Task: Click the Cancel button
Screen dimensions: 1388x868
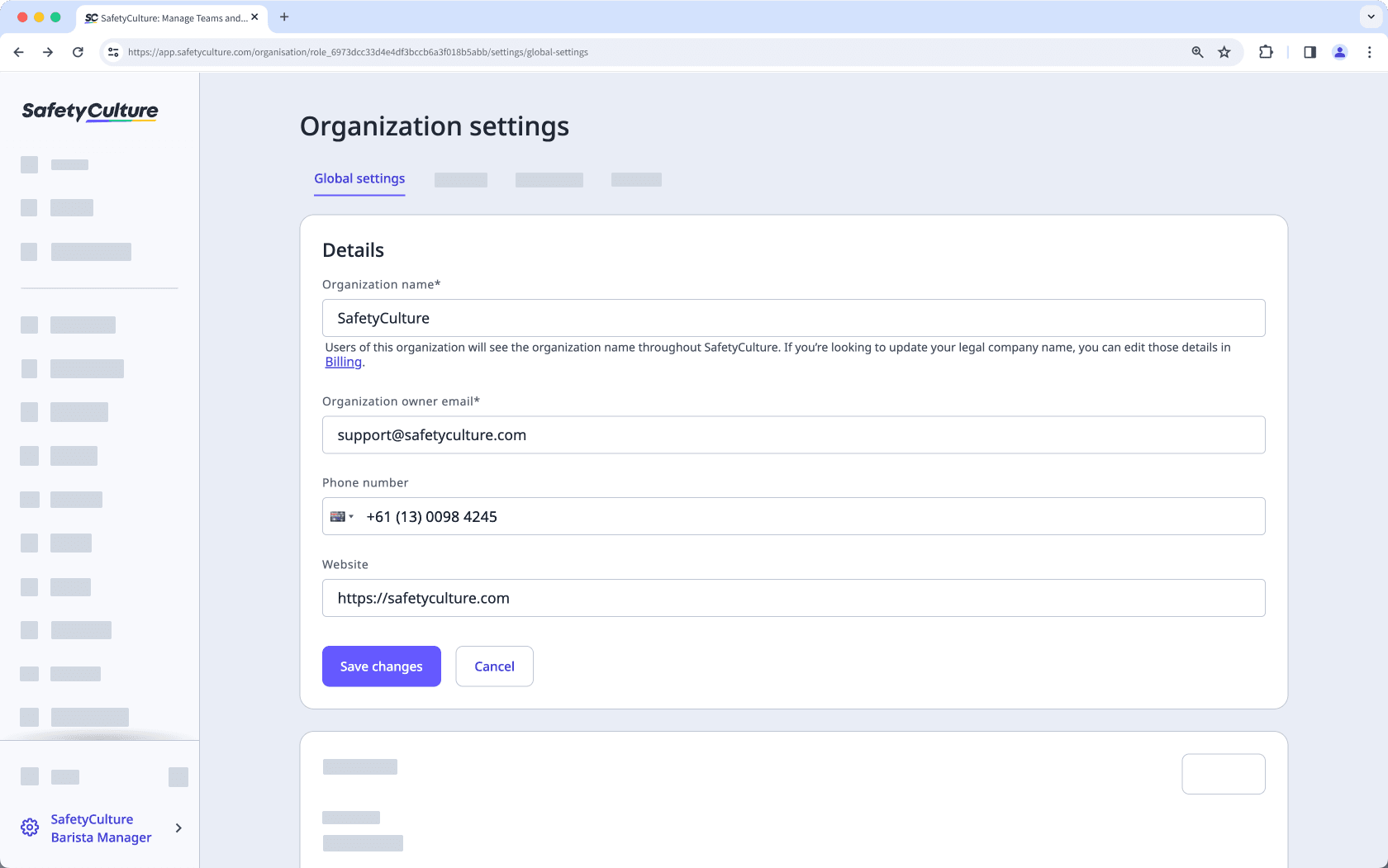Action: [x=494, y=666]
